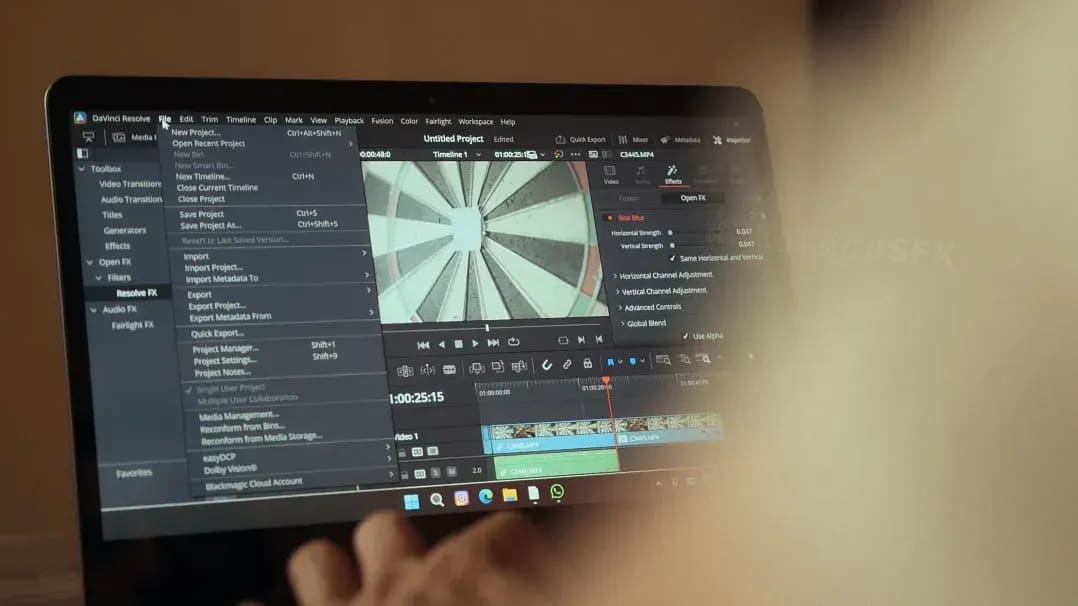Adjust the Horizontal Strength slider handle
1078x606 pixels.
(670, 232)
